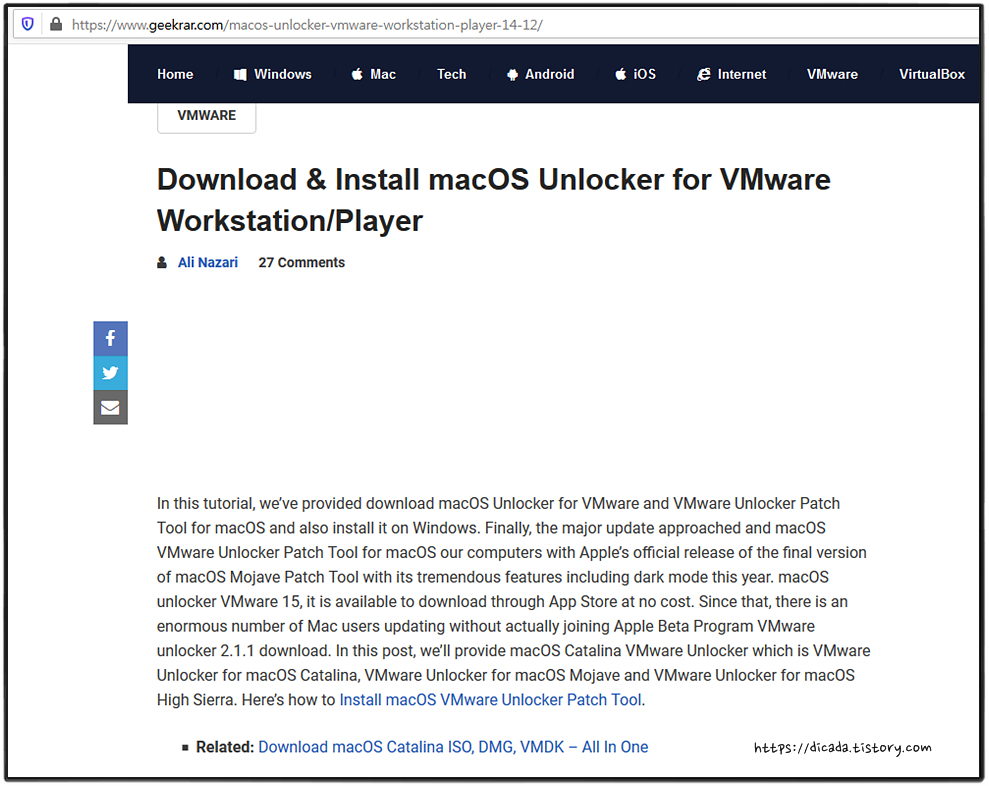Open the Tech menu item
Image resolution: width=989 pixels, height=786 pixels.
(452, 74)
